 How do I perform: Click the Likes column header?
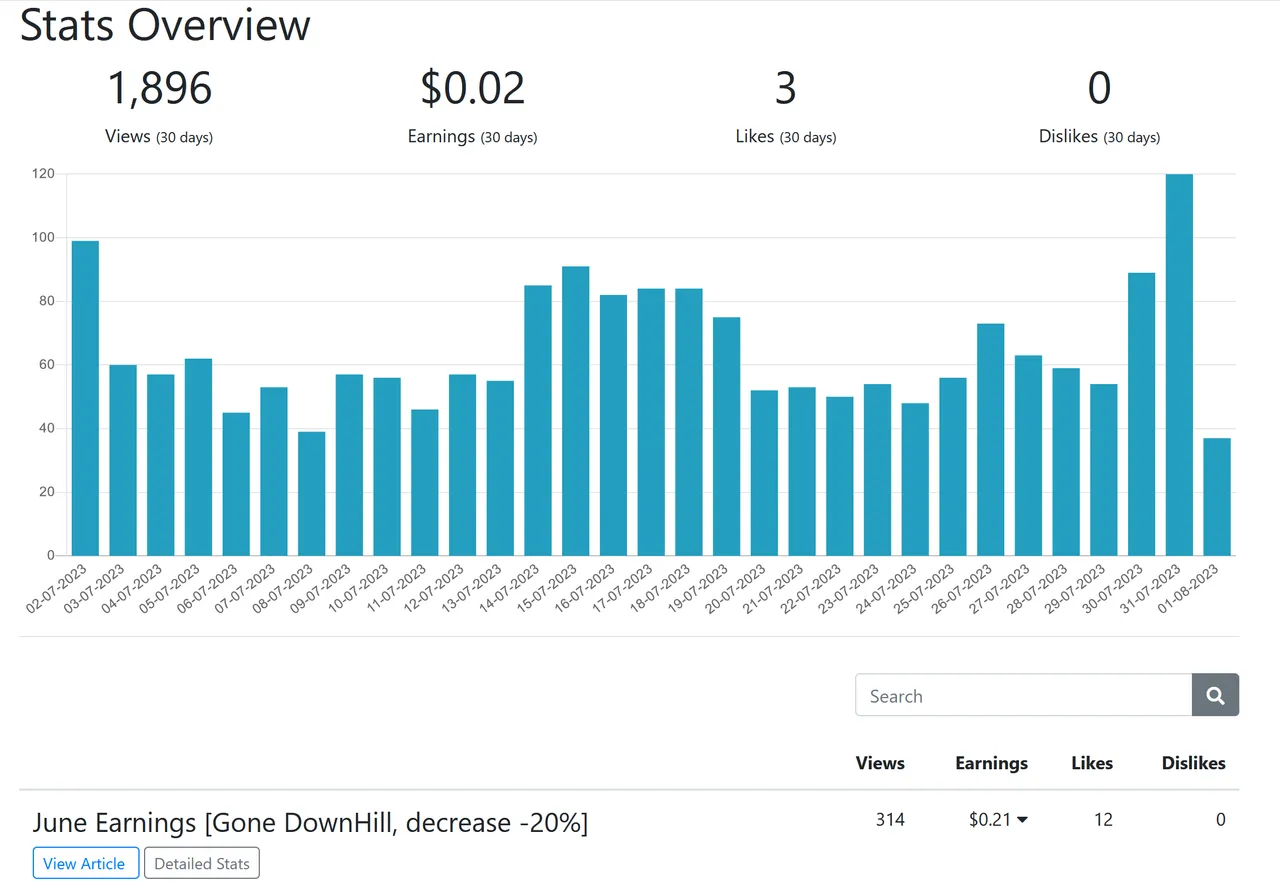[1091, 763]
